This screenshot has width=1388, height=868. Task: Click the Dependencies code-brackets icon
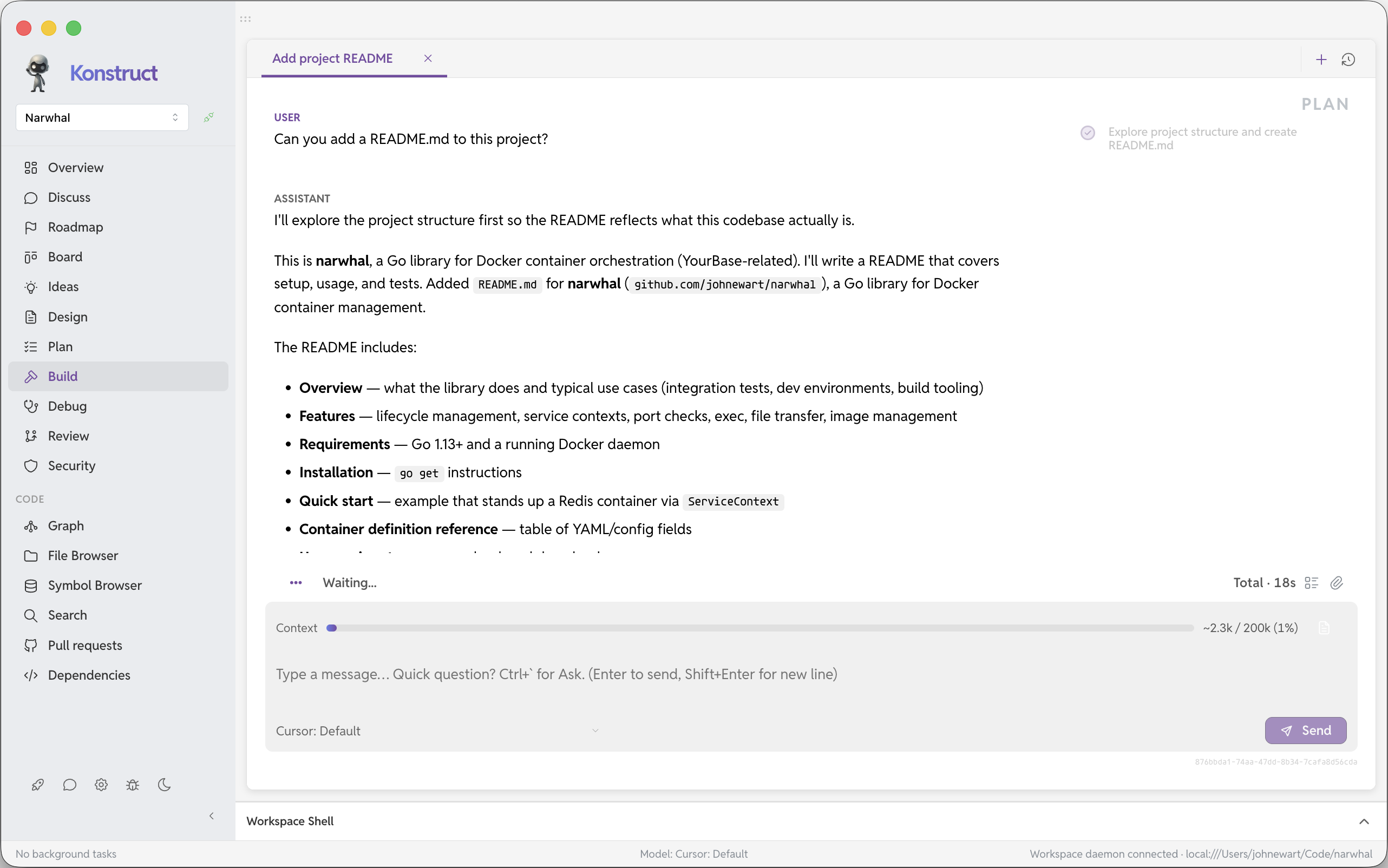point(31,676)
